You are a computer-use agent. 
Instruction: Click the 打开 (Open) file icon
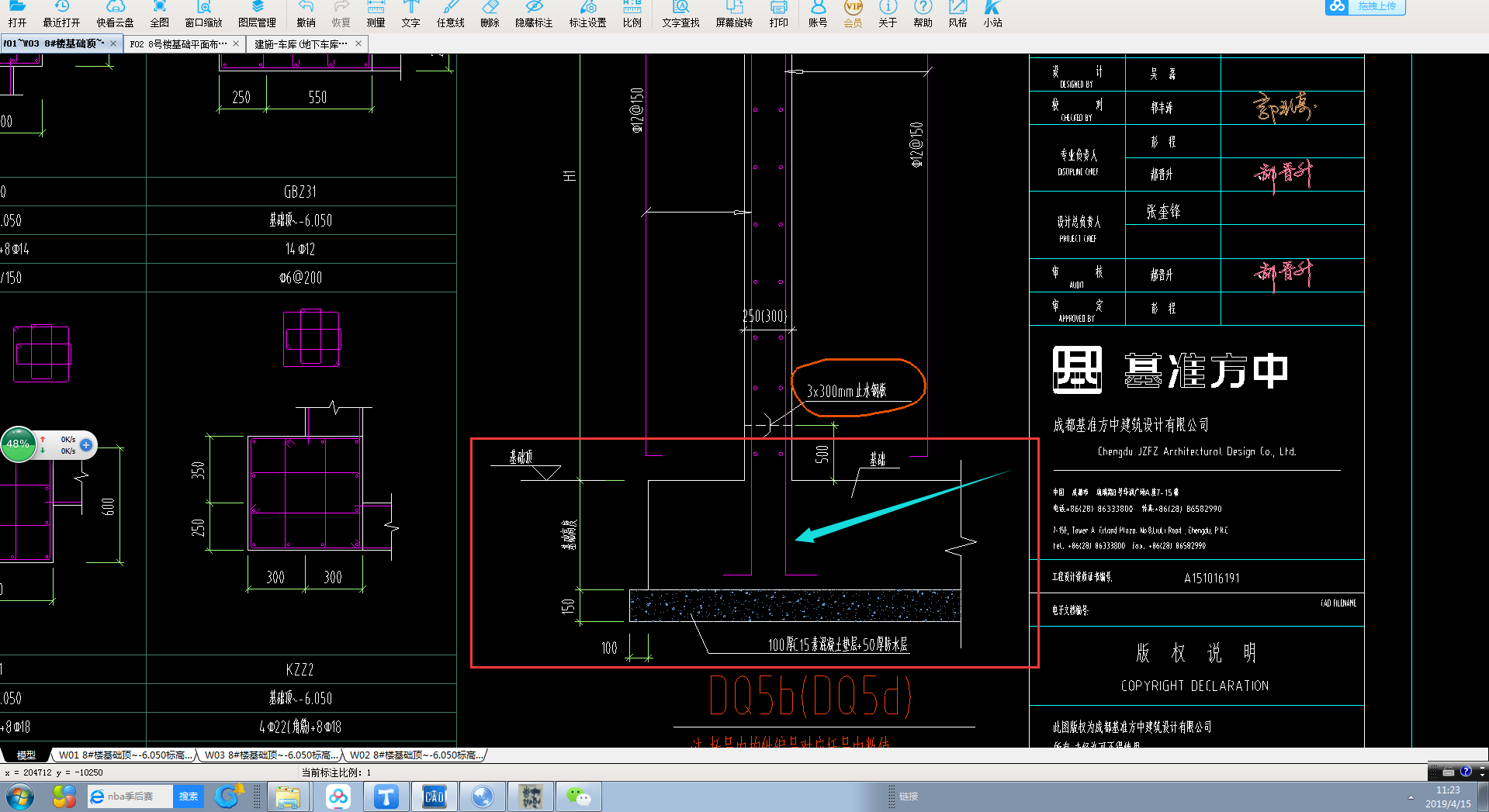[17, 14]
